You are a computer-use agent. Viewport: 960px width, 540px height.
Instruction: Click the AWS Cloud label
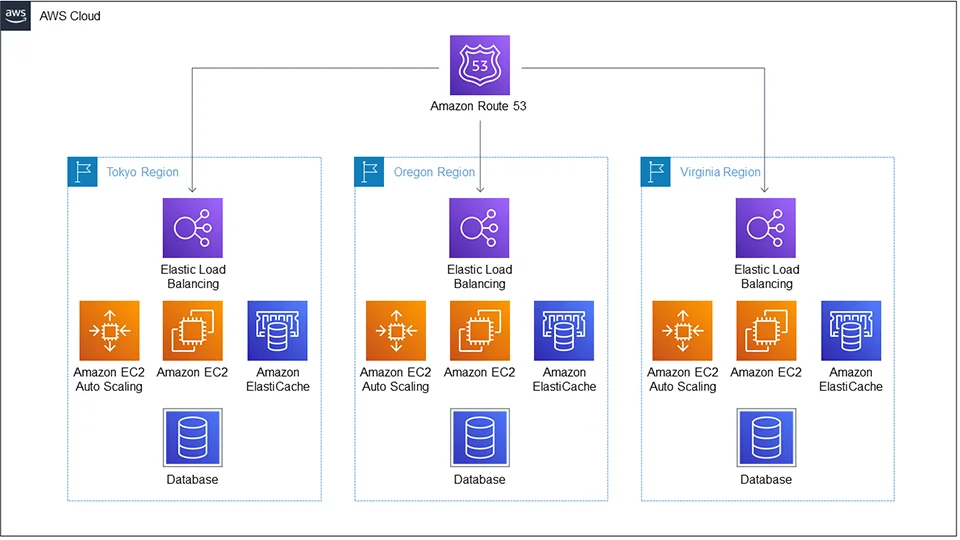[x=70, y=17]
